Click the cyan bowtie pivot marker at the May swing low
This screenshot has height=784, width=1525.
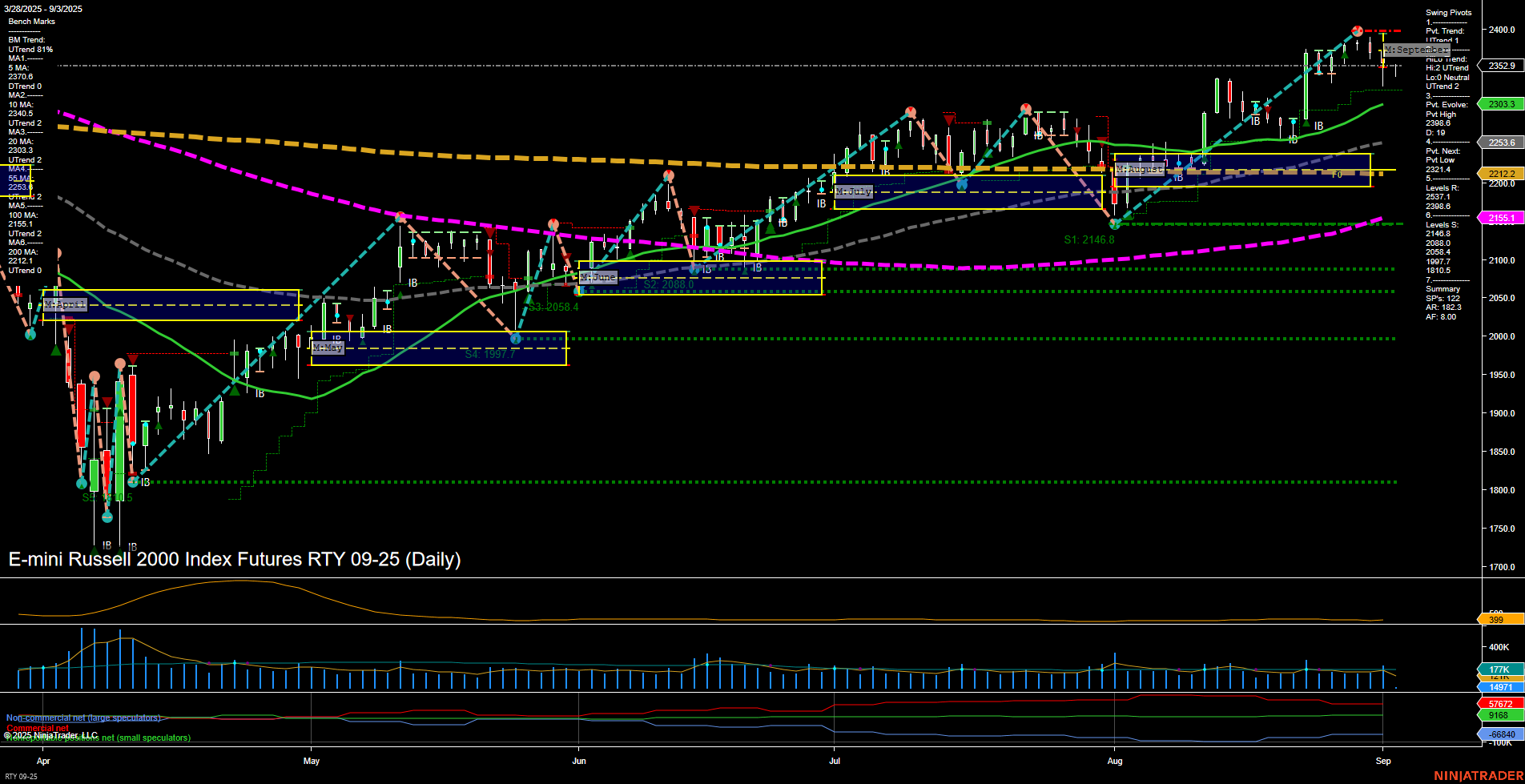click(515, 339)
